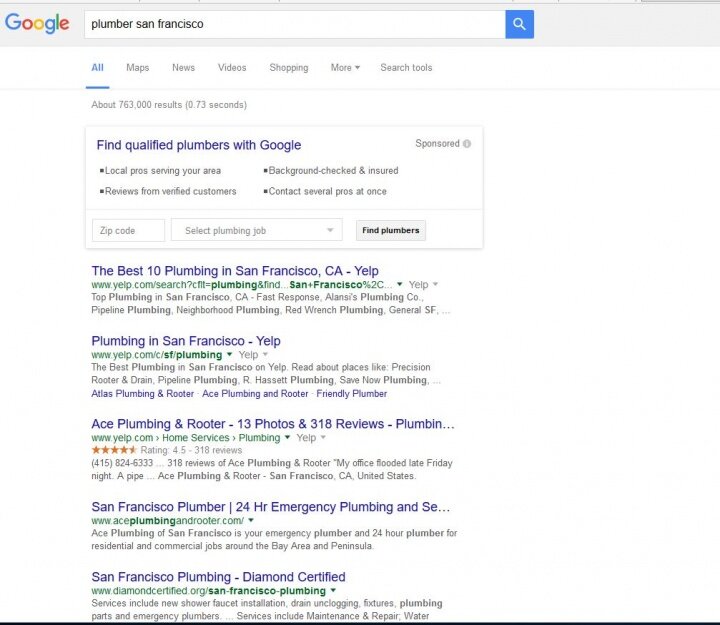Expand green arrow next to aceplumbingandrooter.com

(x=251, y=520)
